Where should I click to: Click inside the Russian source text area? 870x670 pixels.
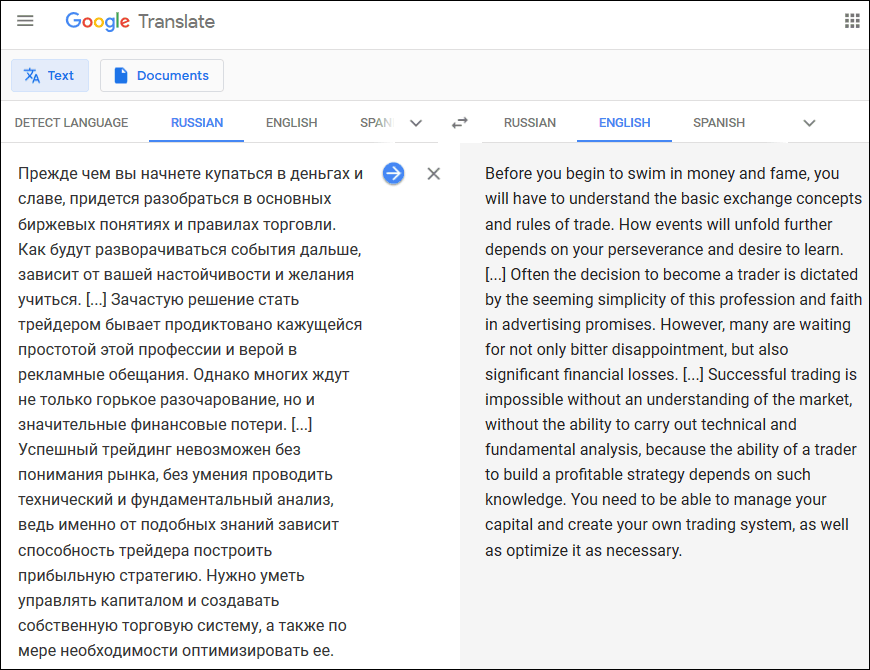190,412
